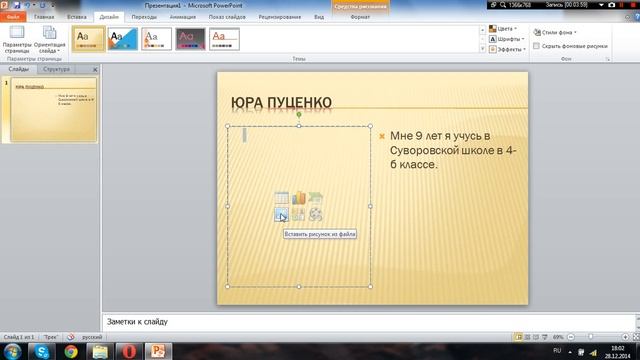Redo the action in quick access toolbar
640x360 pixels.
(42, 5)
